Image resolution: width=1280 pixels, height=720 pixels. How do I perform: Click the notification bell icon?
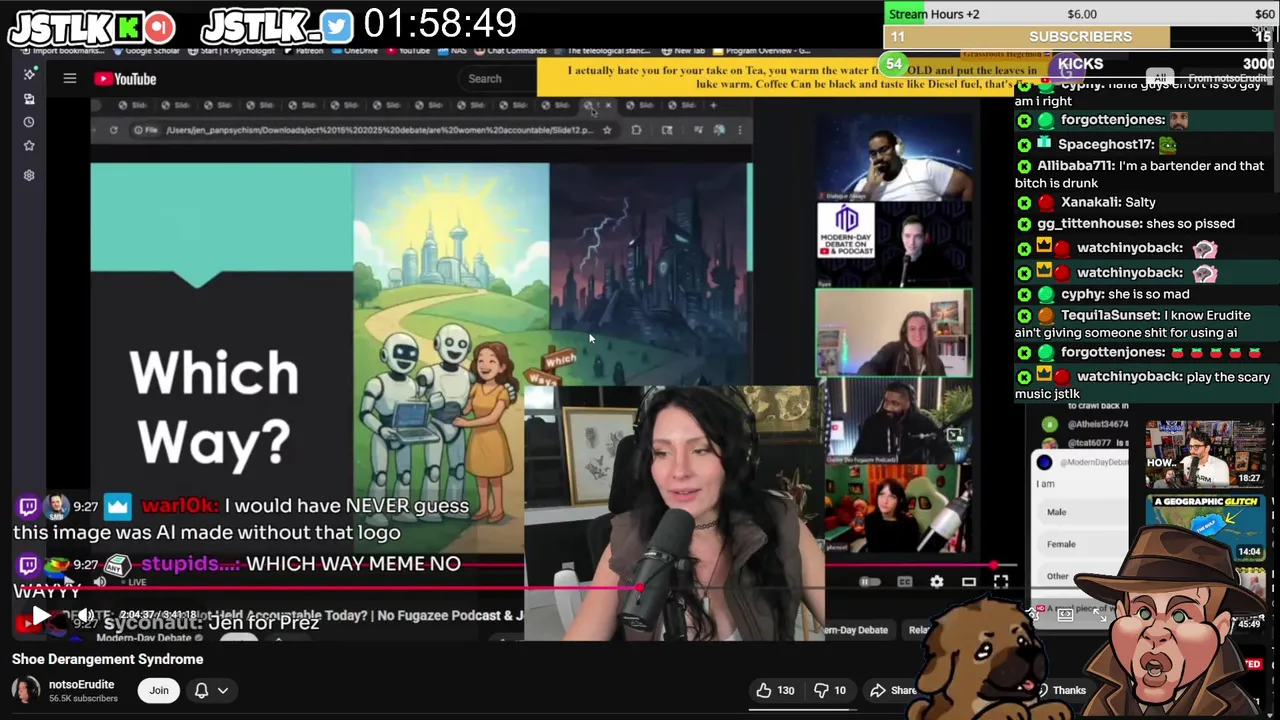click(201, 690)
